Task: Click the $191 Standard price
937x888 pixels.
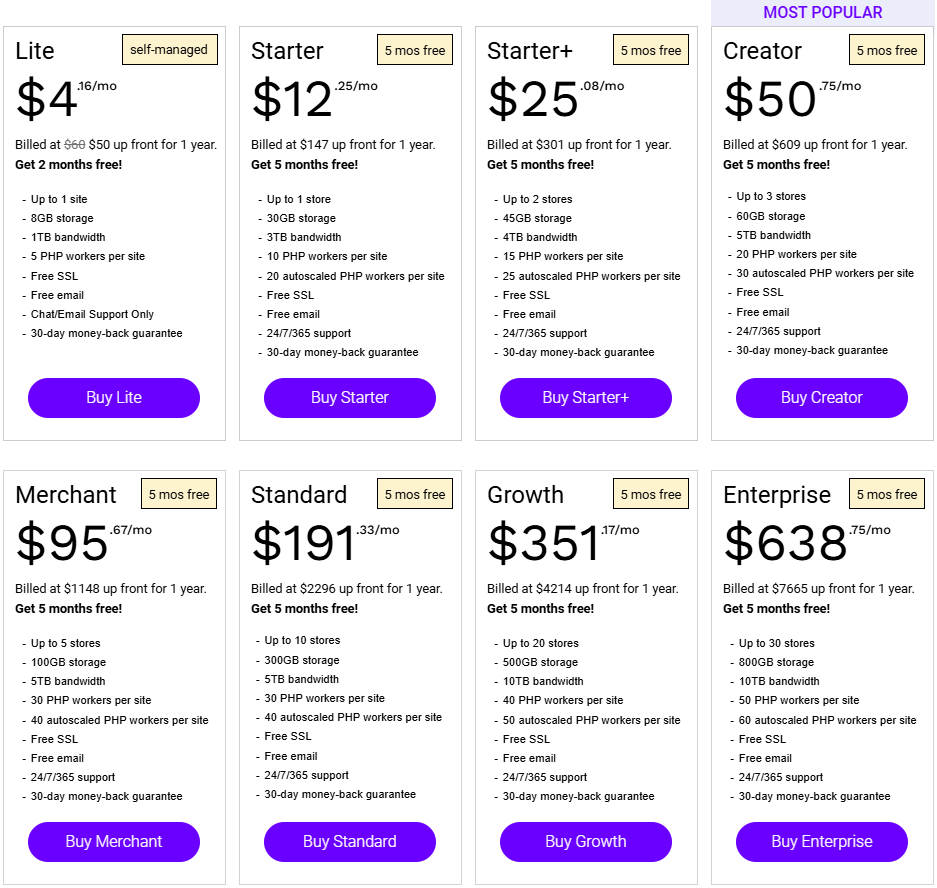Action: click(304, 544)
